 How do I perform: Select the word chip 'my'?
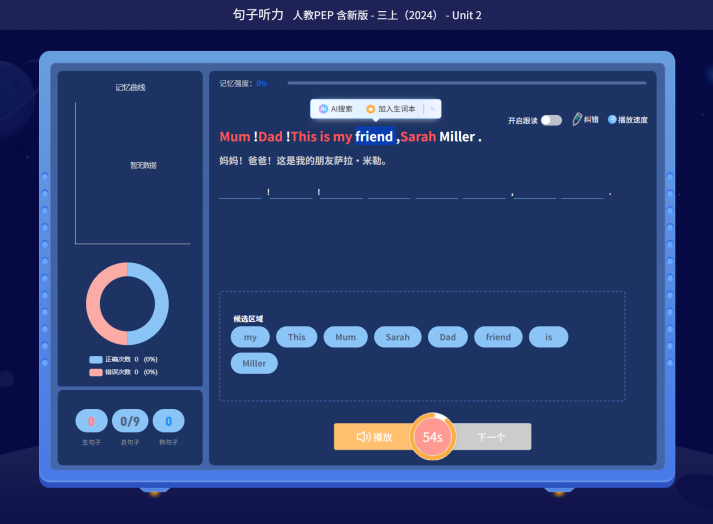[x=250, y=337]
